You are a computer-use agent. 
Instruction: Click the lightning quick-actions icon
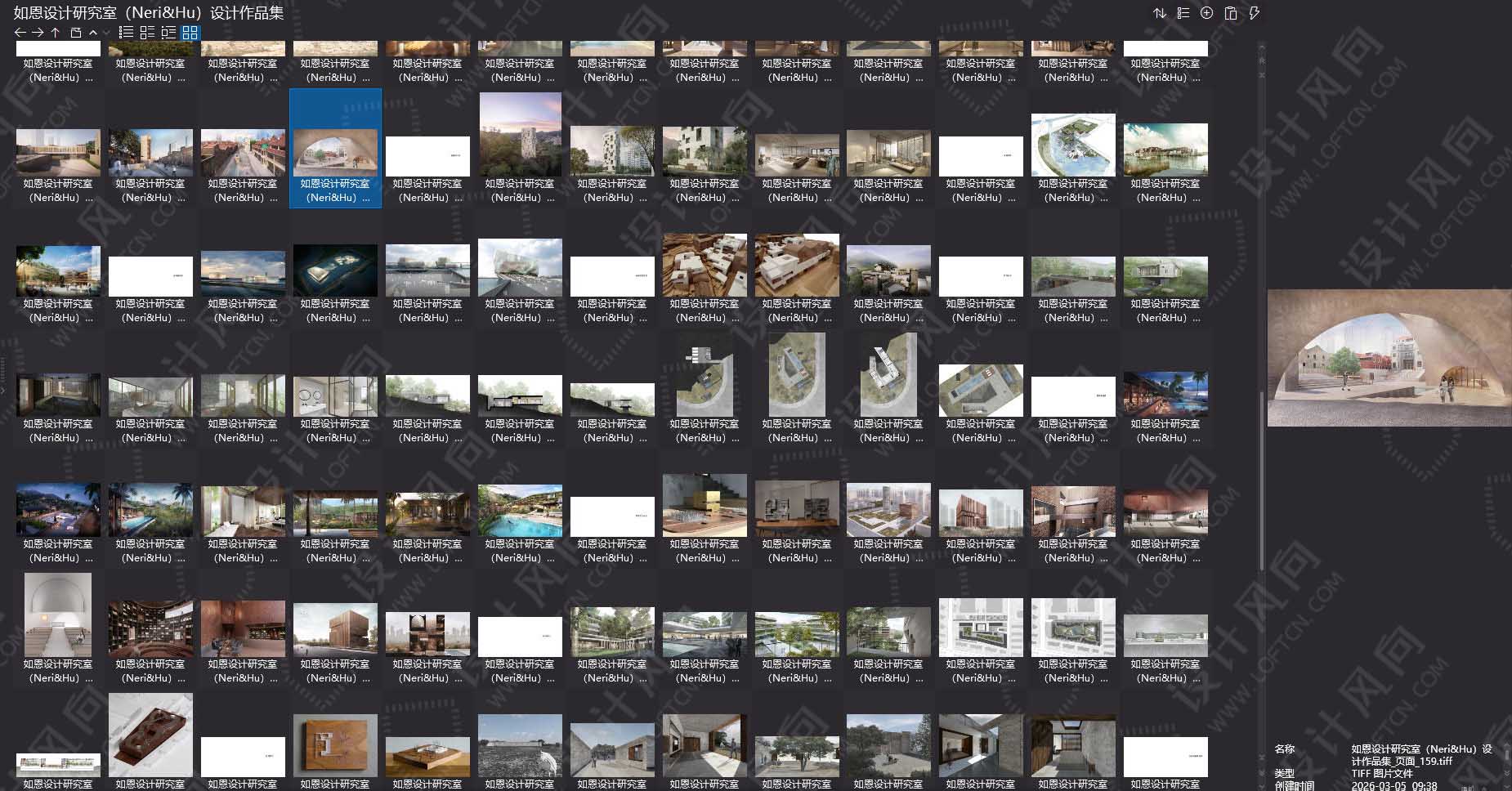(1255, 13)
